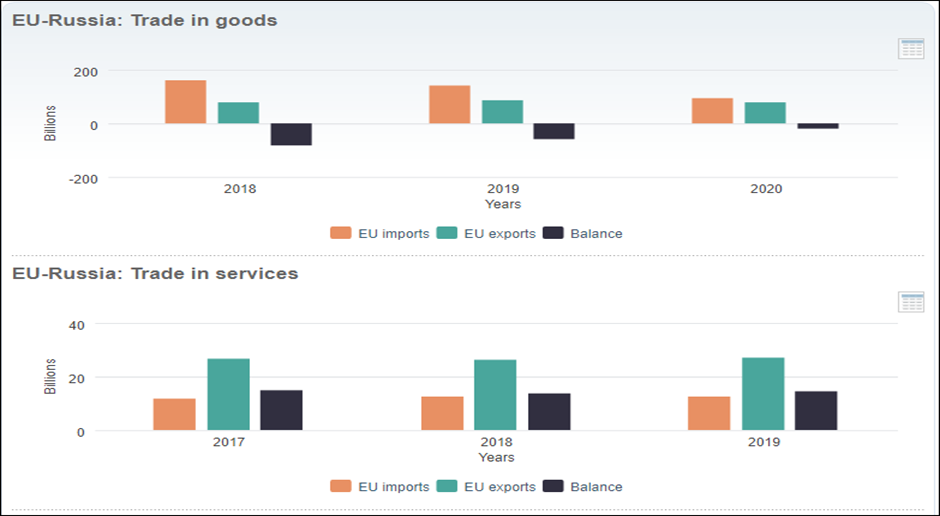This screenshot has height=516, width=940.
Task: Select the 2018 EU imports bar in goods chart
Action: click(x=185, y=102)
